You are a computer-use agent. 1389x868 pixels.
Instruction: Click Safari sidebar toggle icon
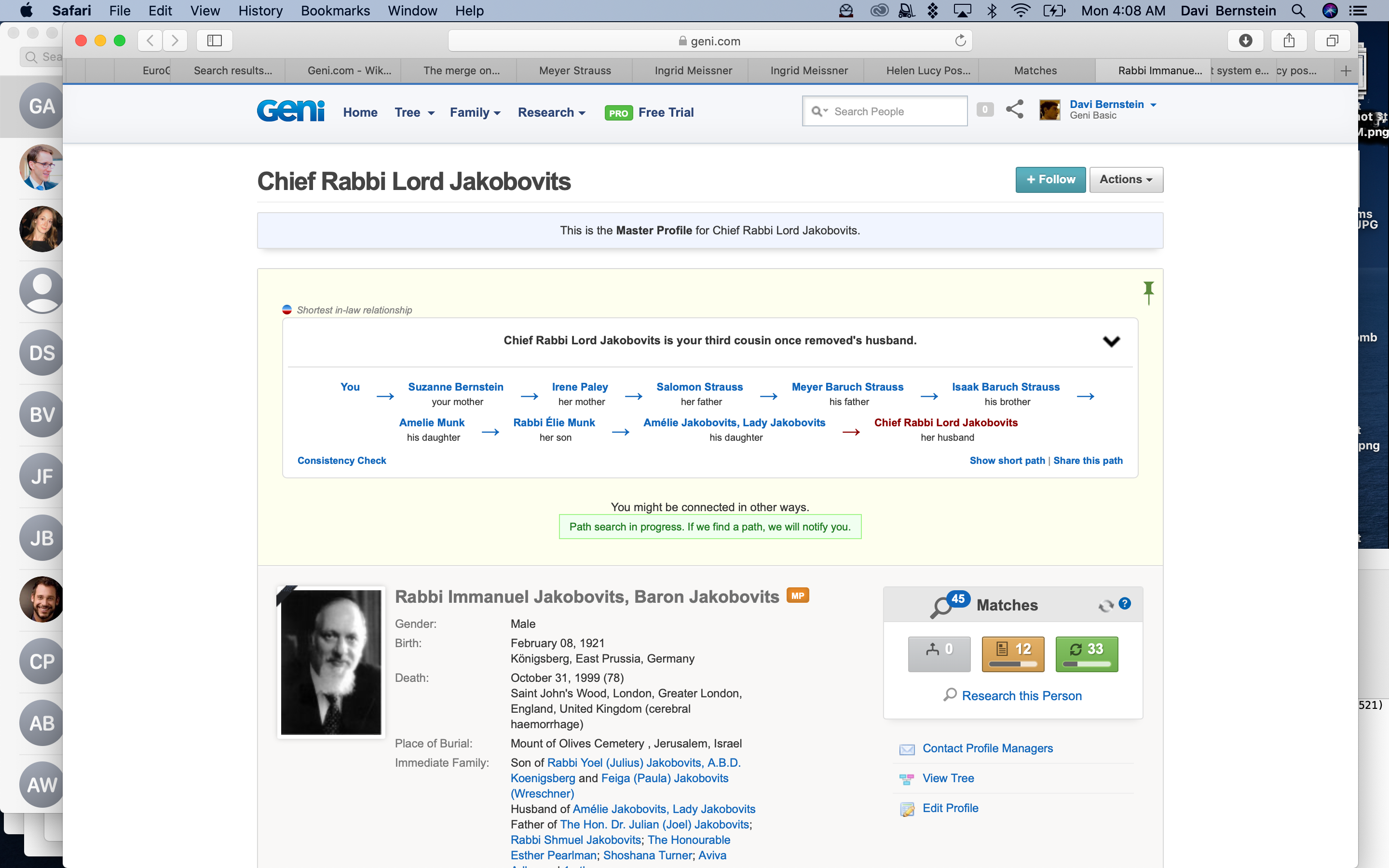[x=214, y=40]
